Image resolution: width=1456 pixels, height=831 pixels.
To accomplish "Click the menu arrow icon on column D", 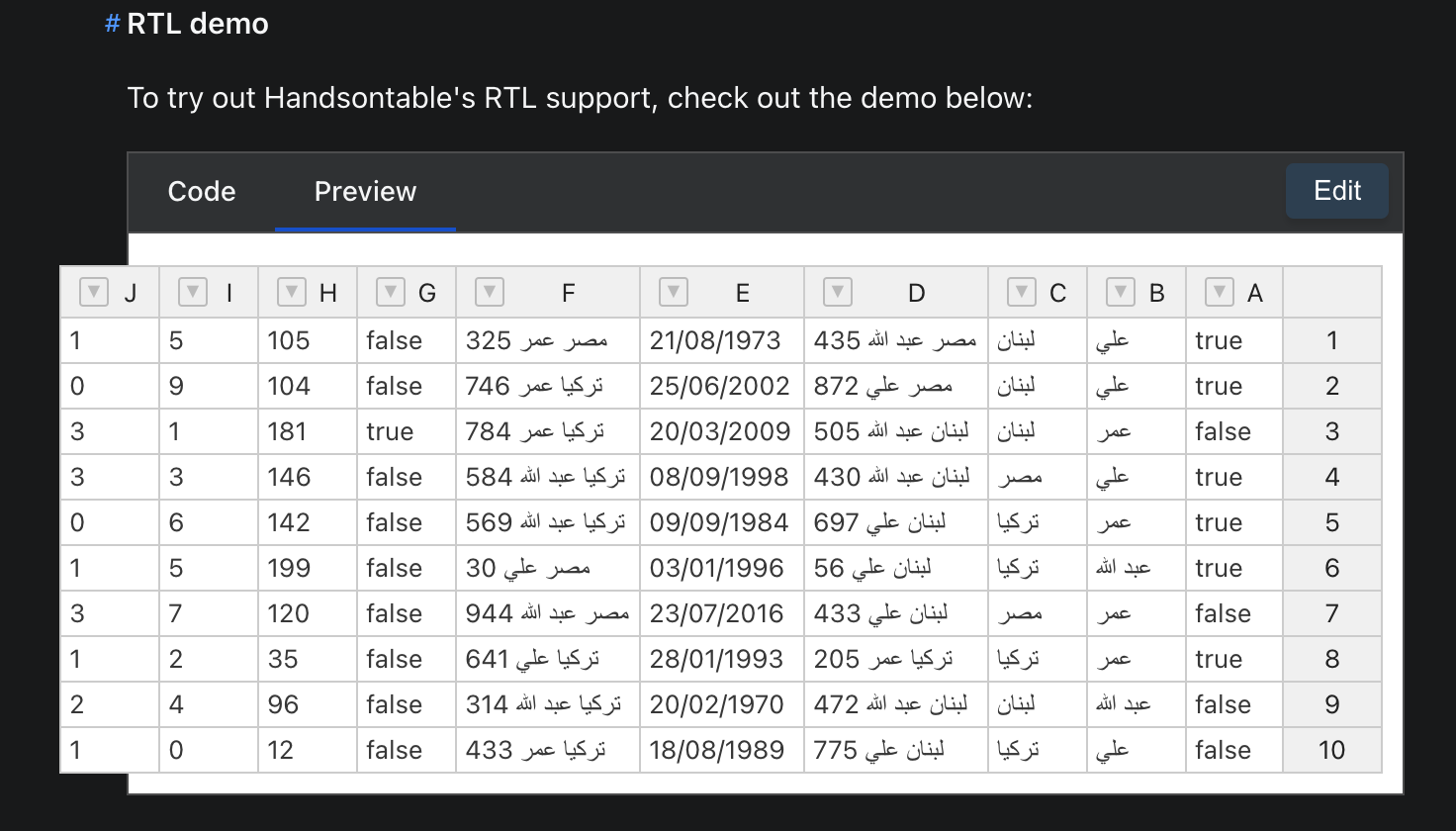I will [x=837, y=292].
